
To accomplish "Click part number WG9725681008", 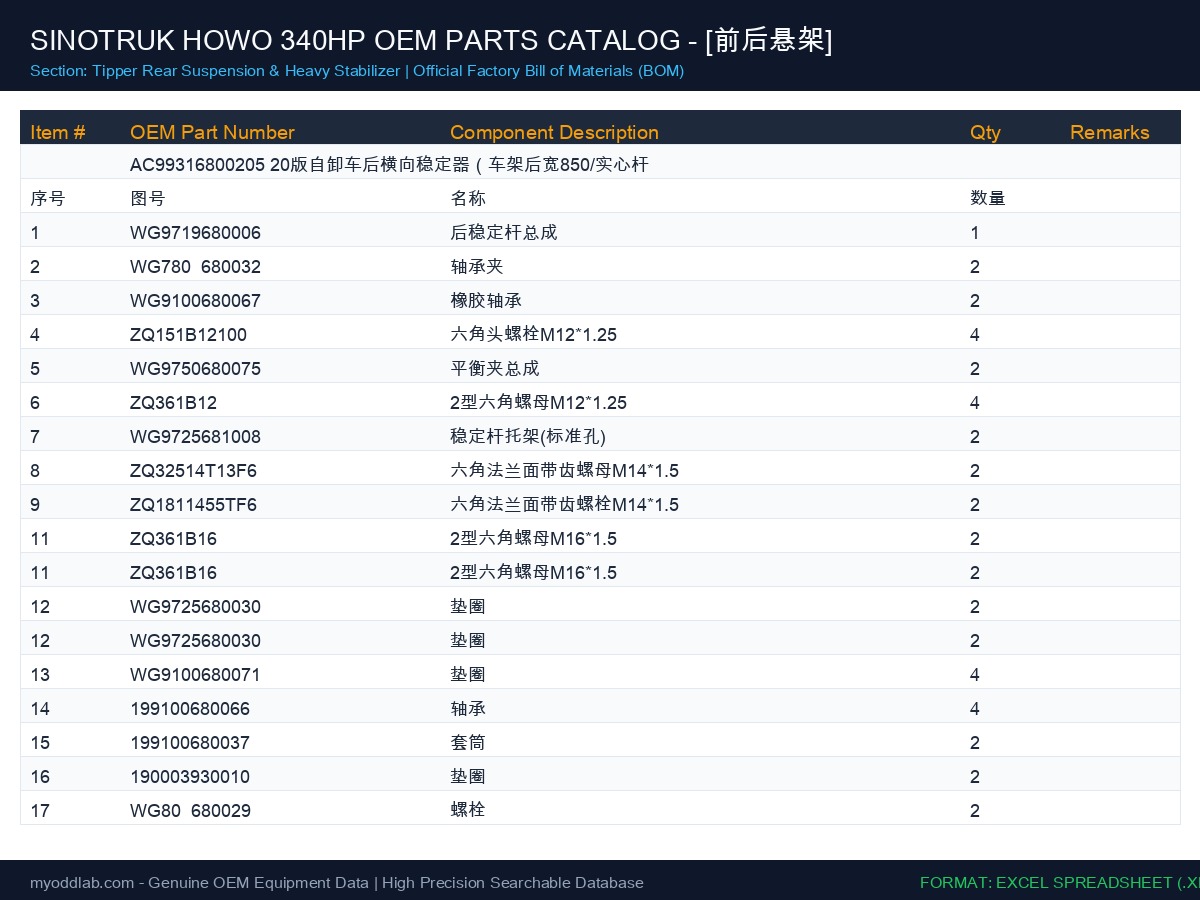I will point(195,437).
